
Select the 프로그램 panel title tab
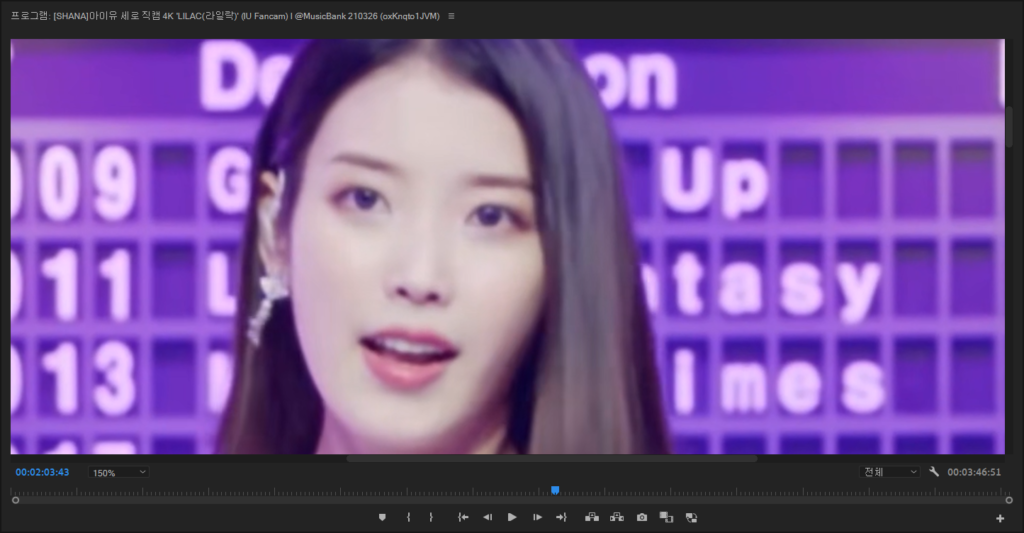tap(225, 16)
